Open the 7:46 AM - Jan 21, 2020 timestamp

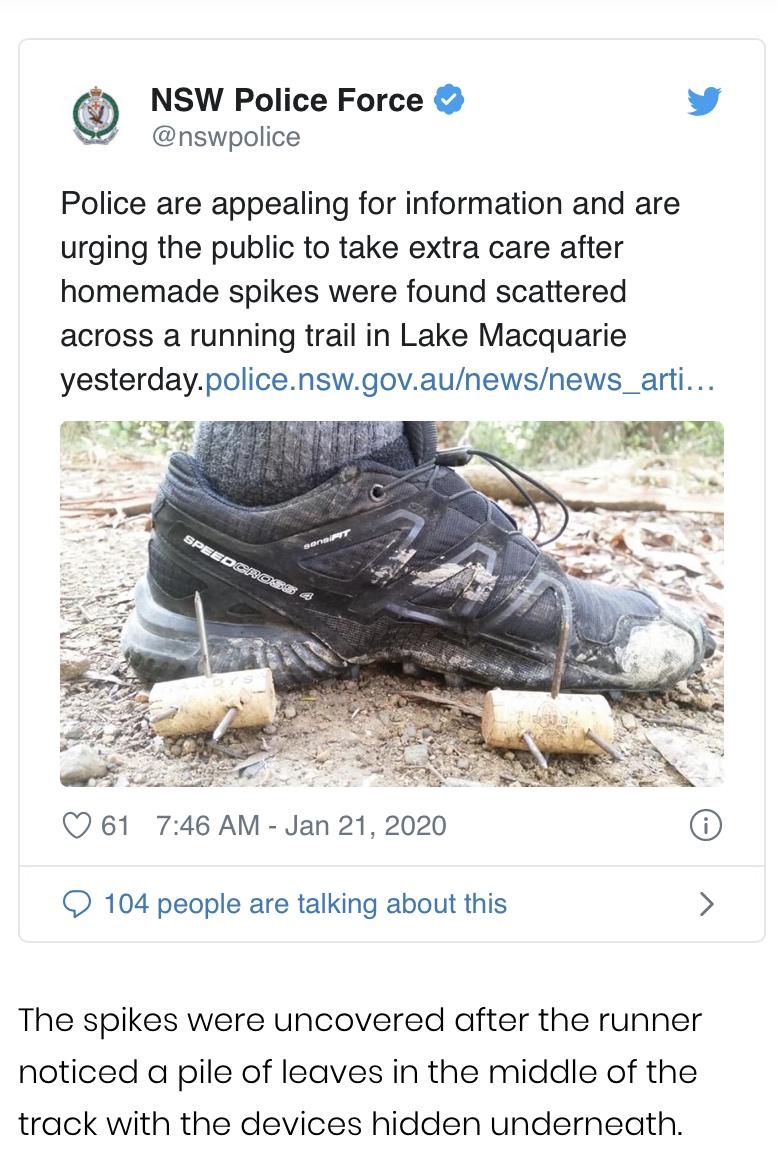tap(302, 826)
